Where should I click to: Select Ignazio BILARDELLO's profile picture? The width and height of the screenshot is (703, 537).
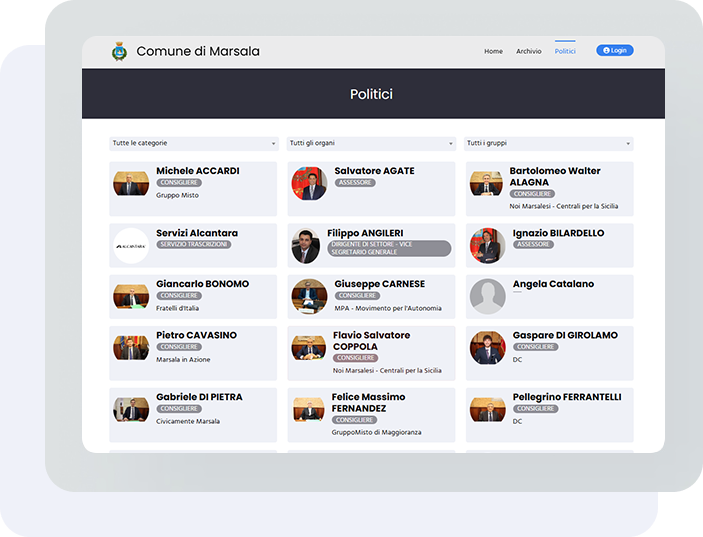pos(487,245)
